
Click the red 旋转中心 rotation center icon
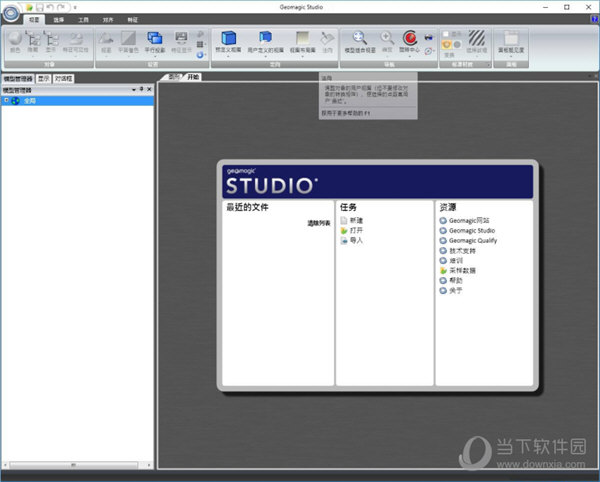point(409,38)
